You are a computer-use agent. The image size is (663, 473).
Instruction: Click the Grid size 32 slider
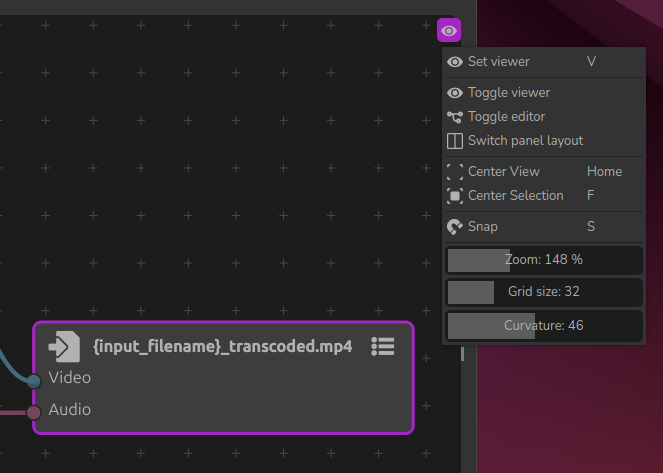click(x=544, y=292)
